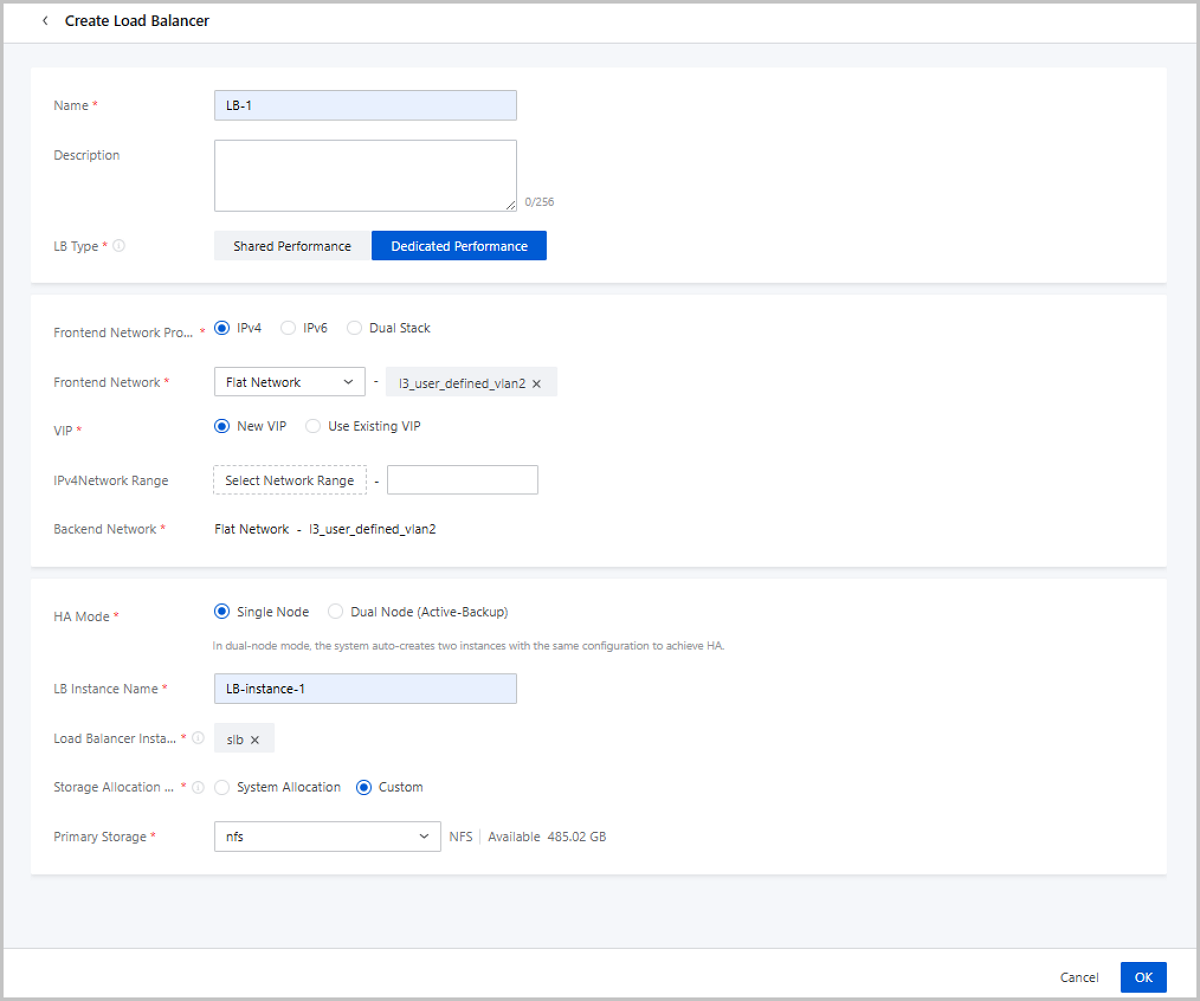Switch to Shared Performance LB type
The width and height of the screenshot is (1200, 1001).
click(x=292, y=246)
